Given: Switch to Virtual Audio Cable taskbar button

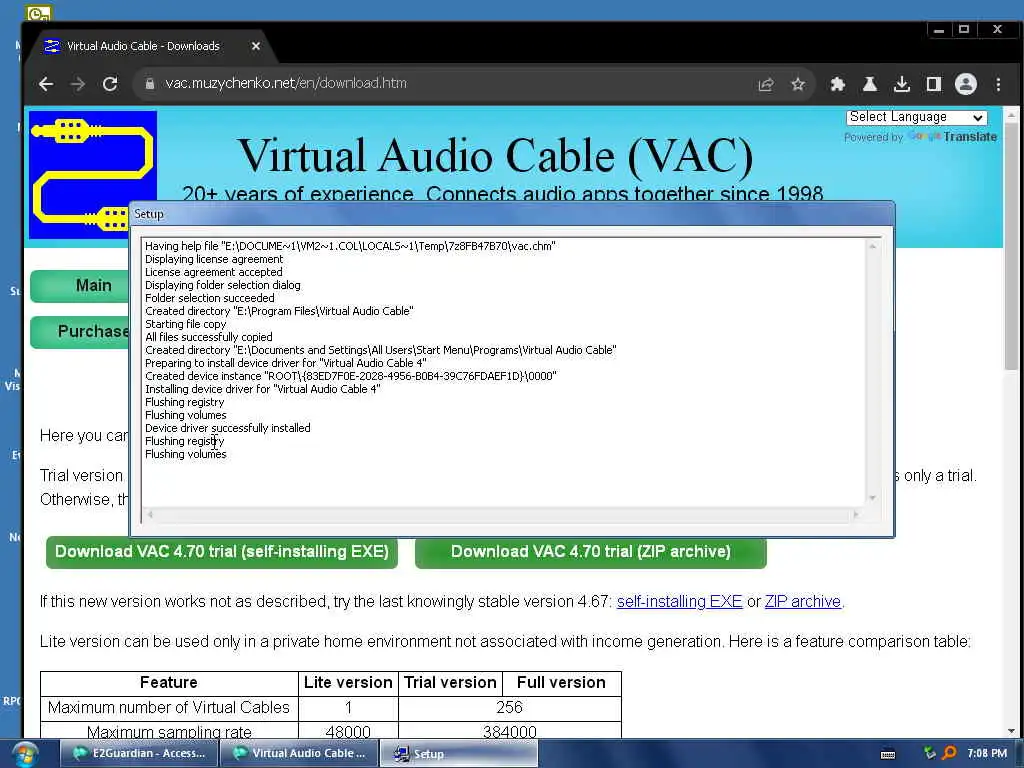Looking at the screenshot, I should point(299,754).
